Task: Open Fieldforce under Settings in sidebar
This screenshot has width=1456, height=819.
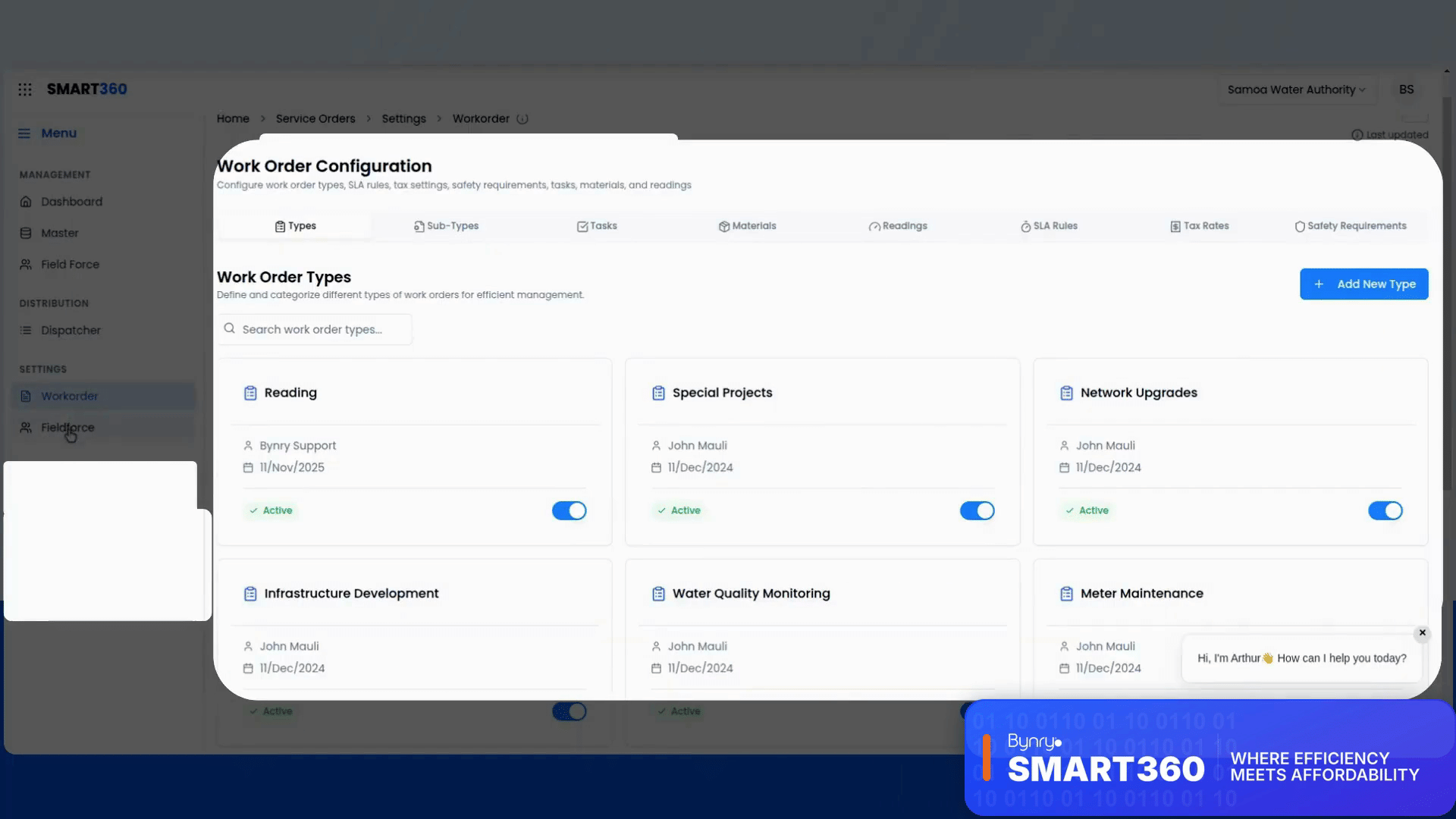Action: pos(103,428)
